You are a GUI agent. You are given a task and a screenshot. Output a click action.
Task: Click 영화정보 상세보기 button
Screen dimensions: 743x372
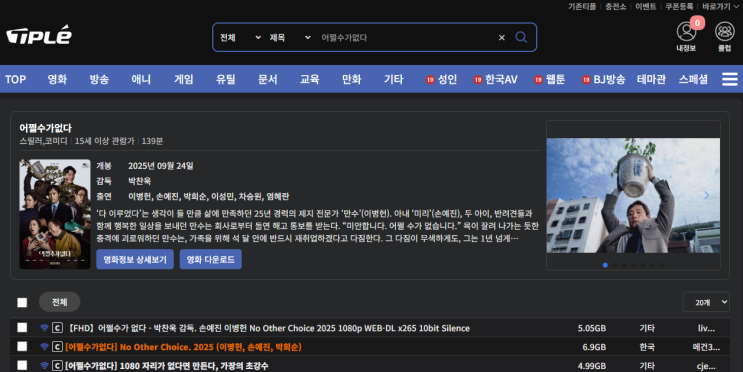tap(135, 259)
